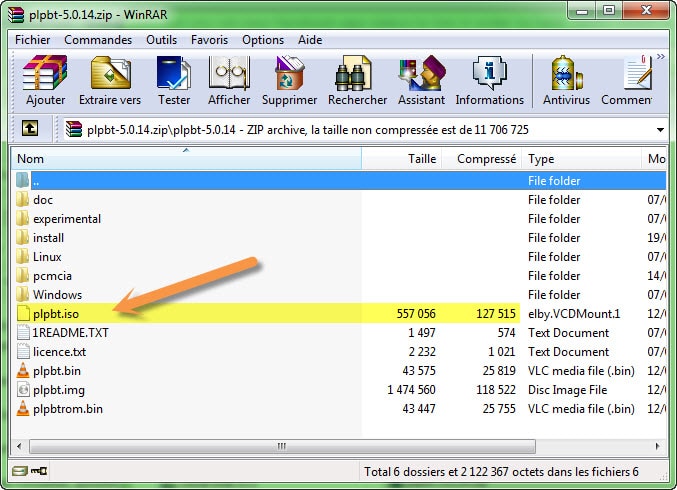Select the parent '..' folder row
The image size is (677, 490).
(x=339, y=180)
